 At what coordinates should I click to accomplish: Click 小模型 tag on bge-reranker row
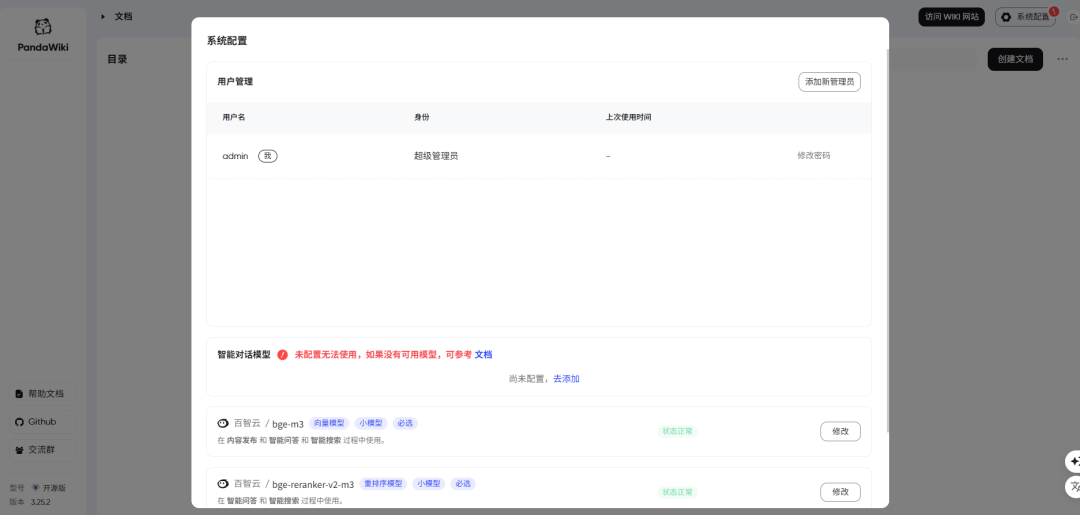click(x=429, y=484)
